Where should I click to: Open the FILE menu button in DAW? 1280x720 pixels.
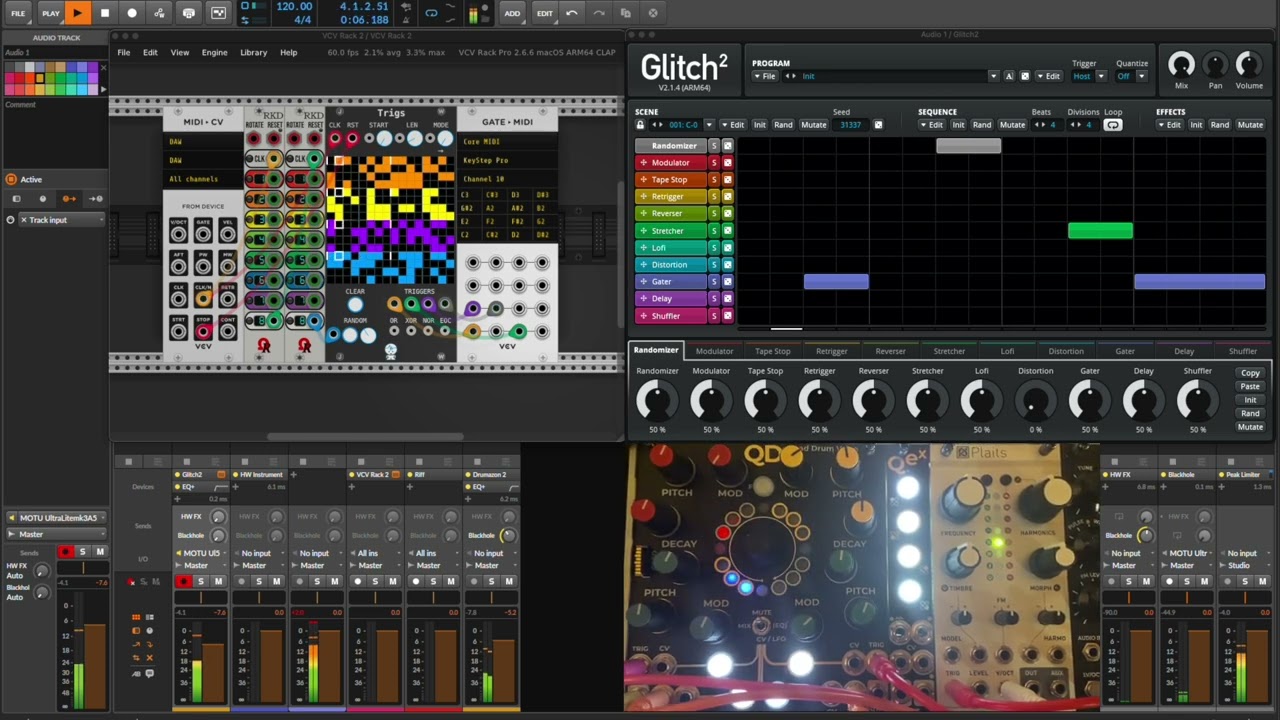[x=18, y=13]
